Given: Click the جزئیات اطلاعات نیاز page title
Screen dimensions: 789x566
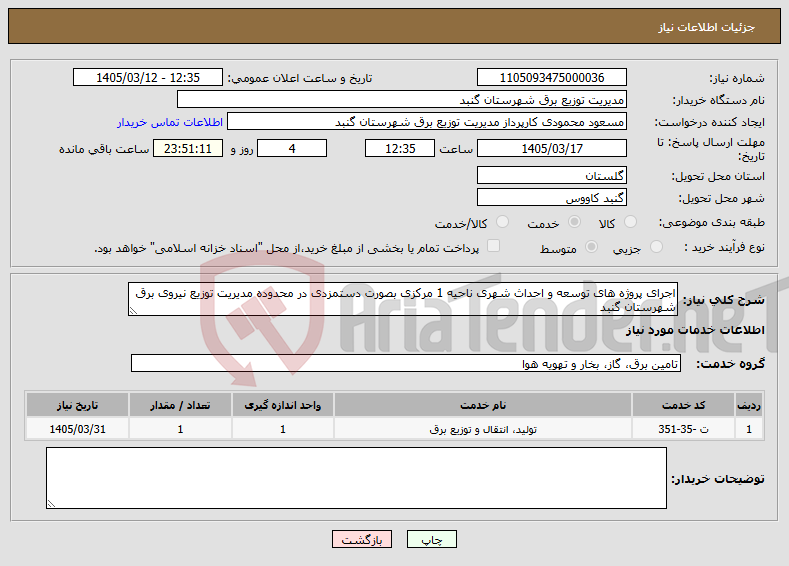Looking at the screenshot, I should [706, 27].
